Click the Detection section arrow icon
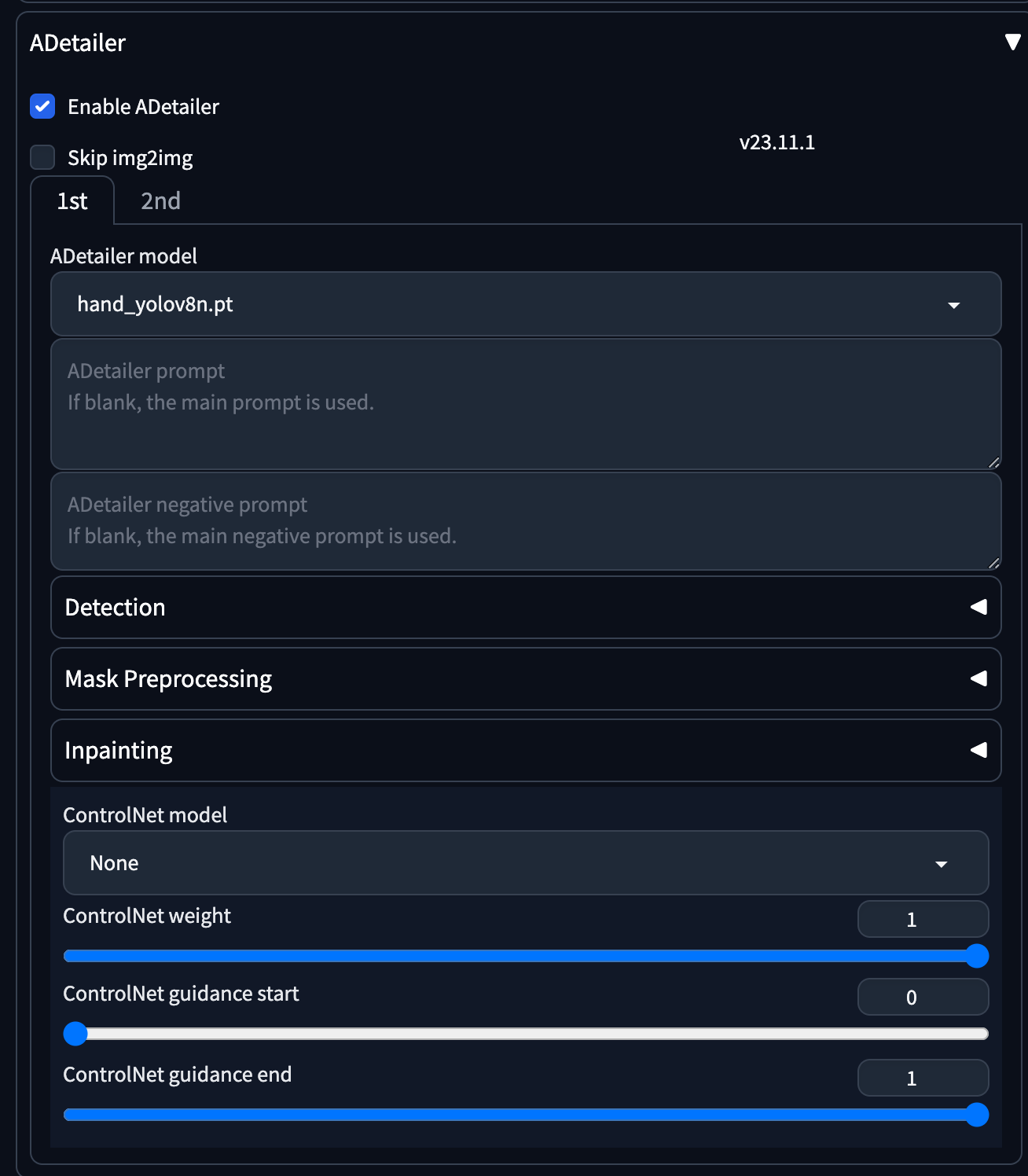 coord(978,607)
